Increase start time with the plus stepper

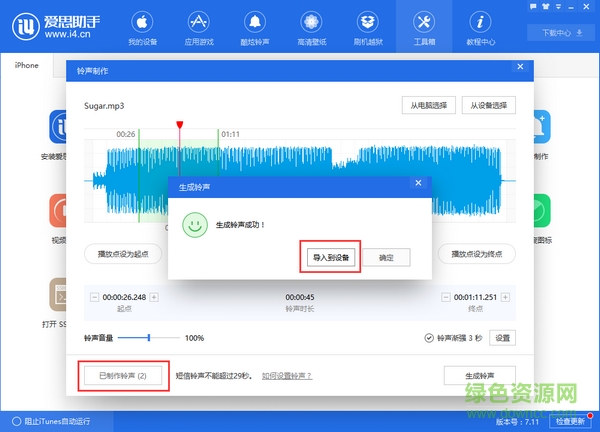(x=154, y=297)
